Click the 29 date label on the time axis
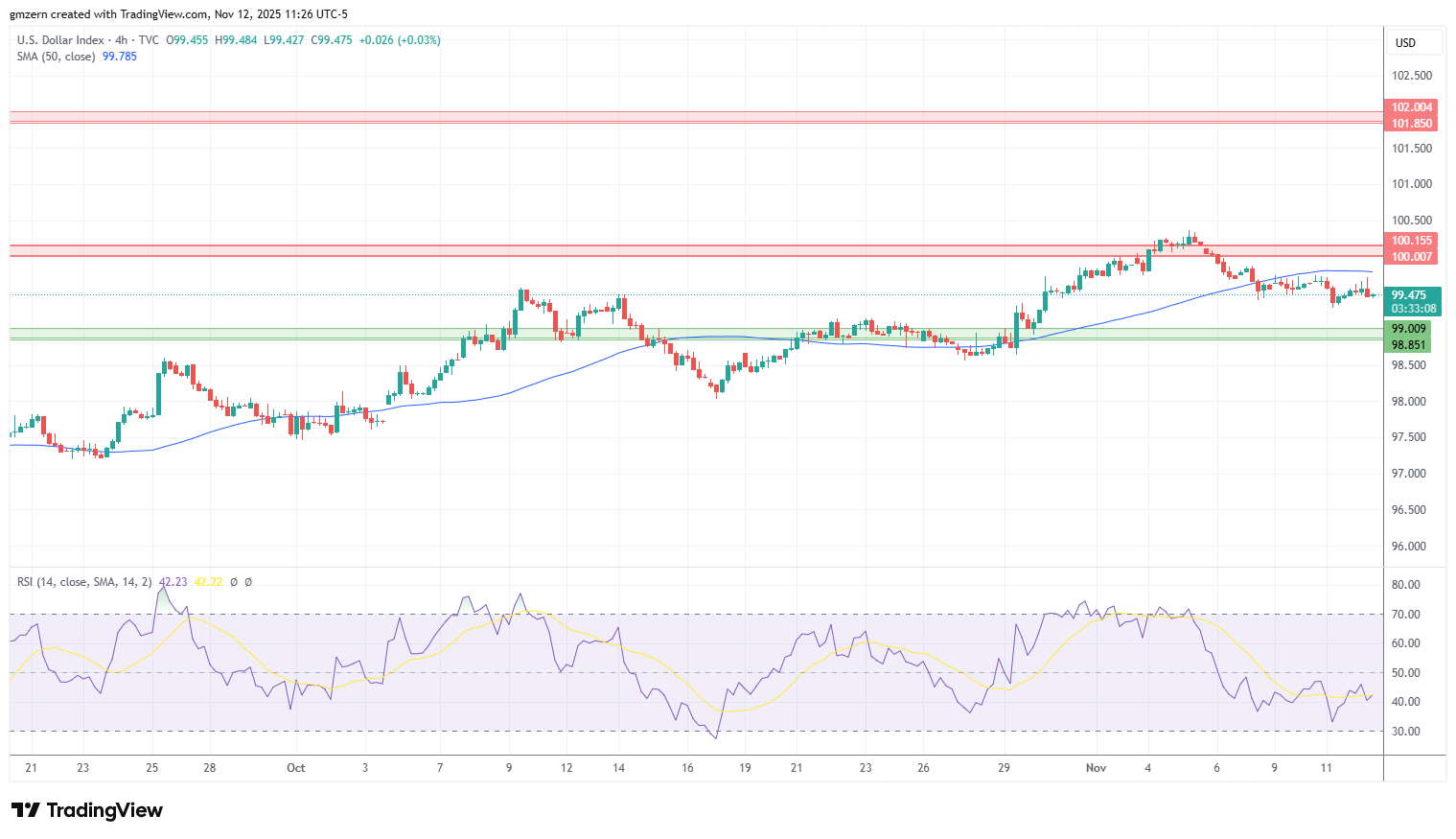 (1004, 768)
